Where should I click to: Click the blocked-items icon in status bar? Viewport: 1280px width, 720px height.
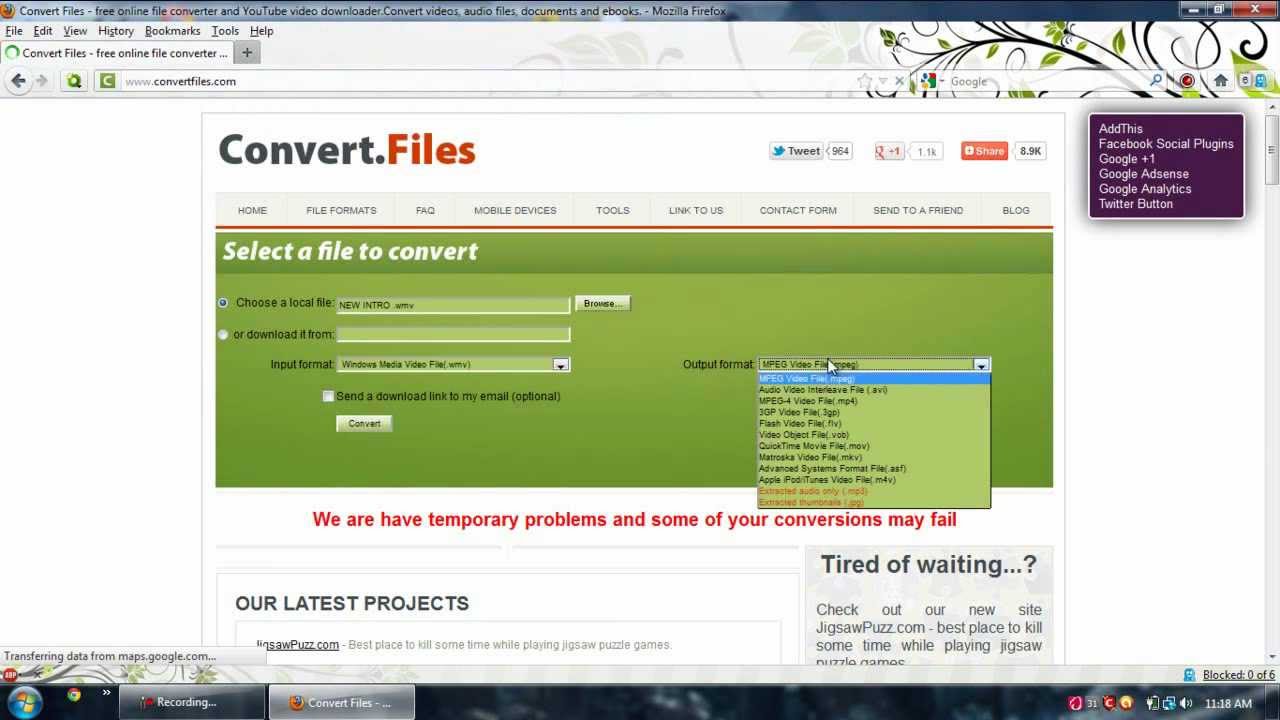coord(1189,675)
